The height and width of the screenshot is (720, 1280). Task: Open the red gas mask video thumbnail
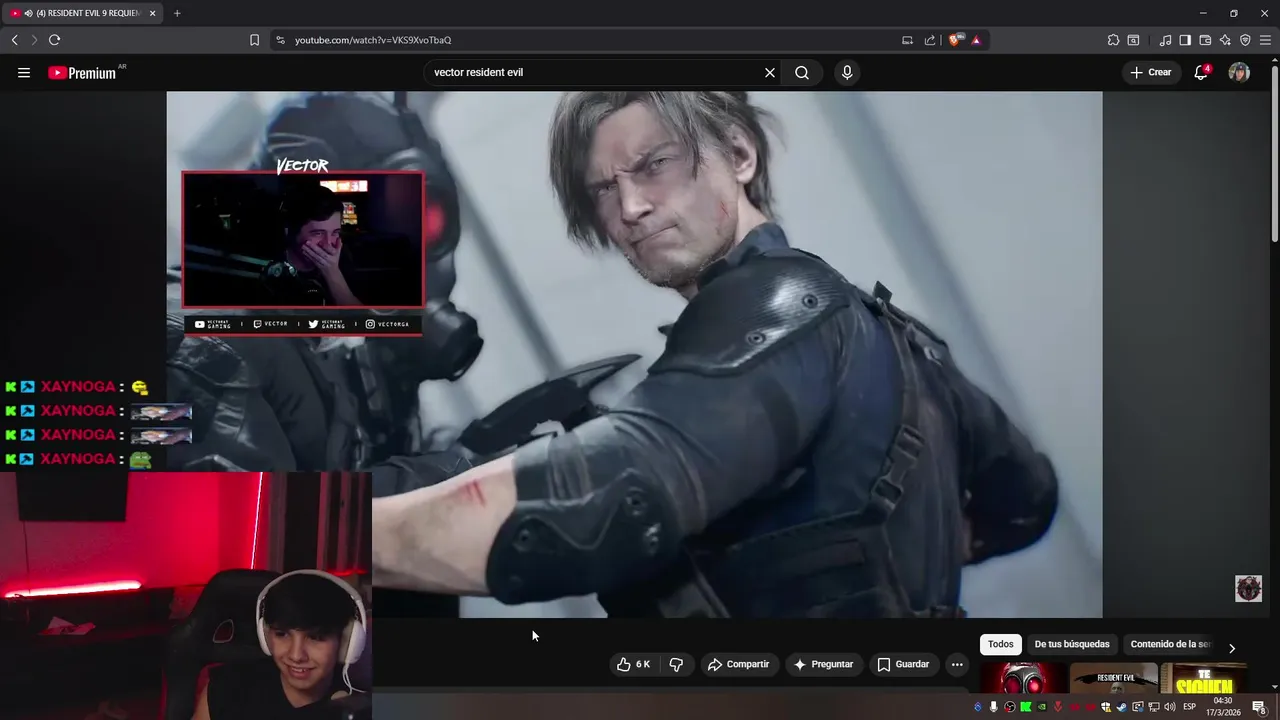pos(1022,678)
